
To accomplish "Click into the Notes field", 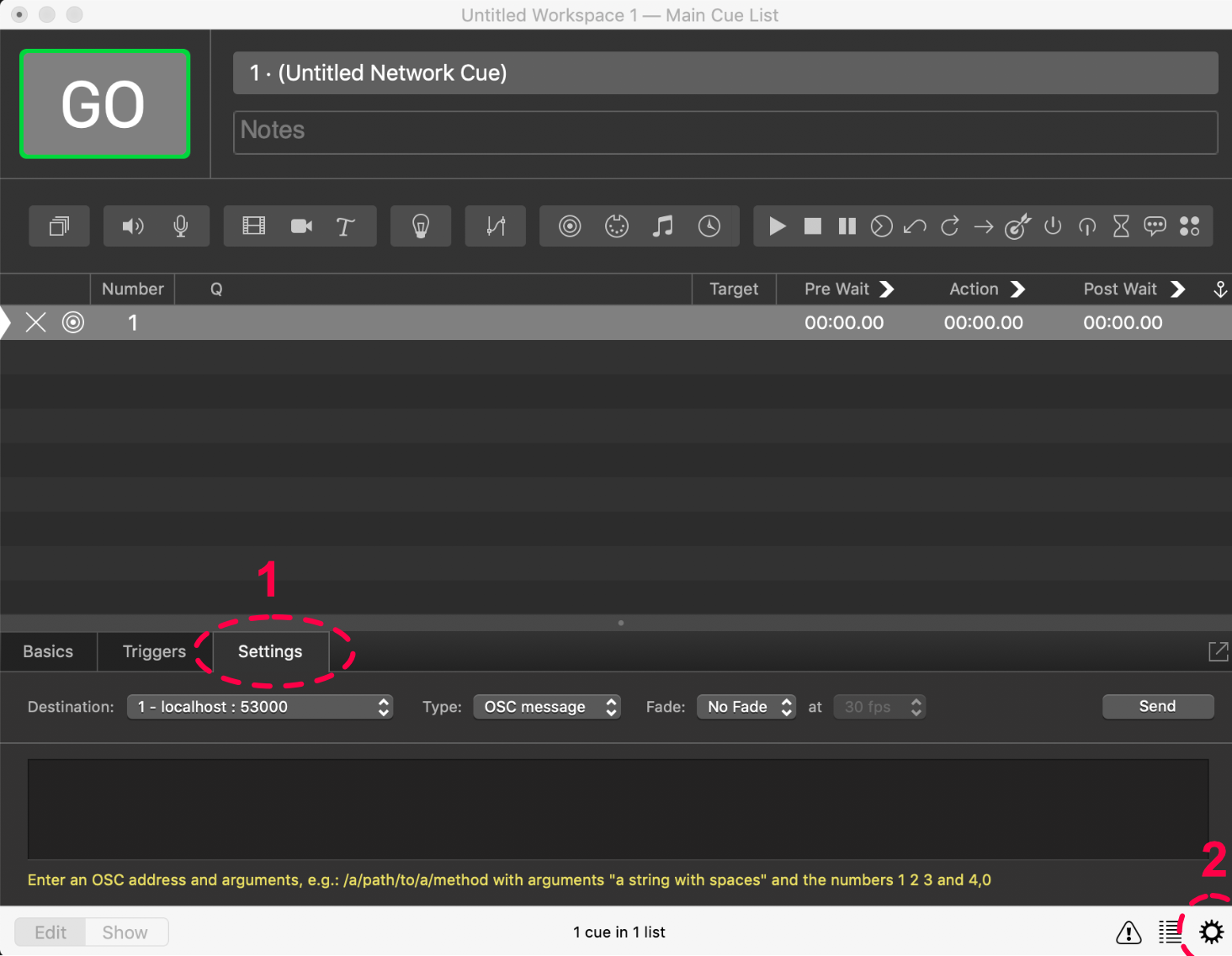I will pyautogui.click(x=725, y=132).
